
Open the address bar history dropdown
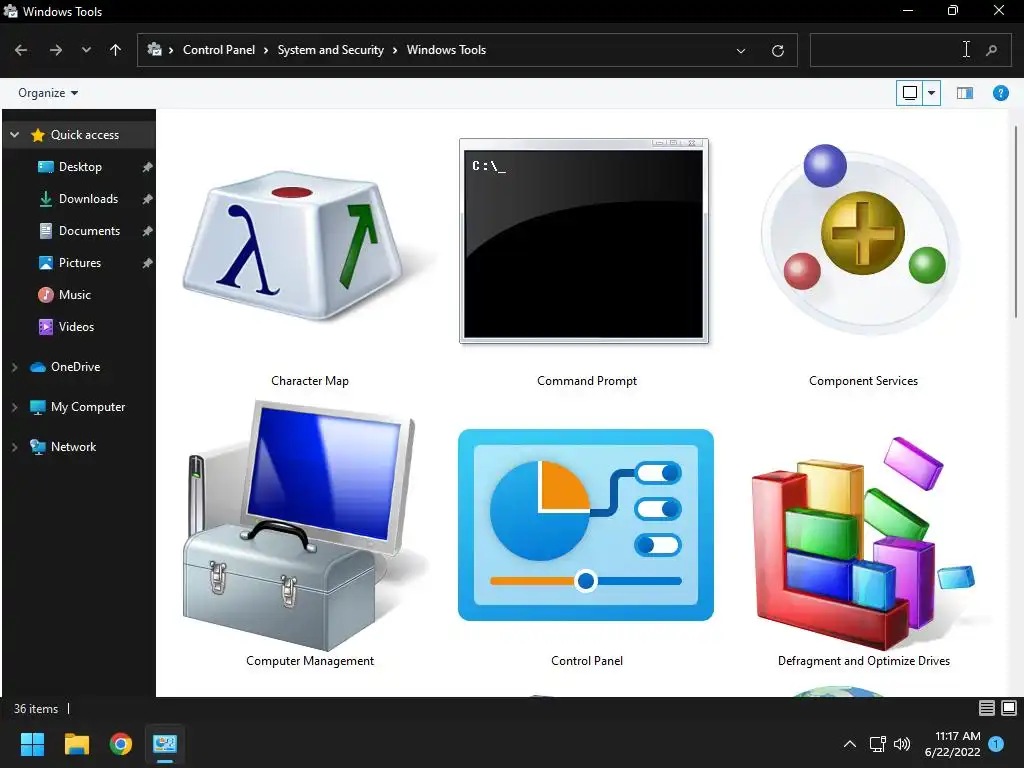pyautogui.click(x=741, y=50)
